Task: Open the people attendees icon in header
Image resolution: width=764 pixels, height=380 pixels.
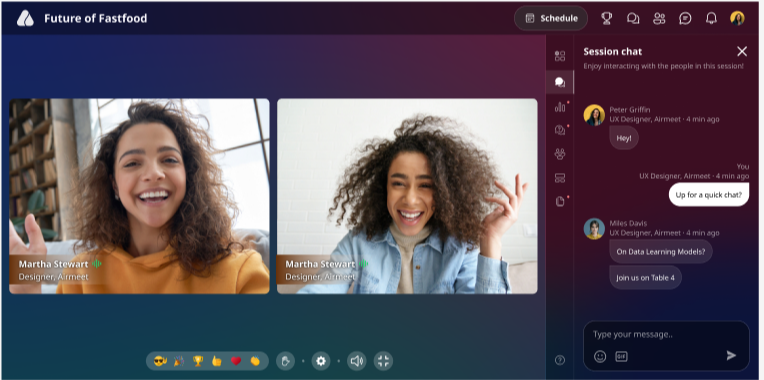Action: [x=659, y=19]
